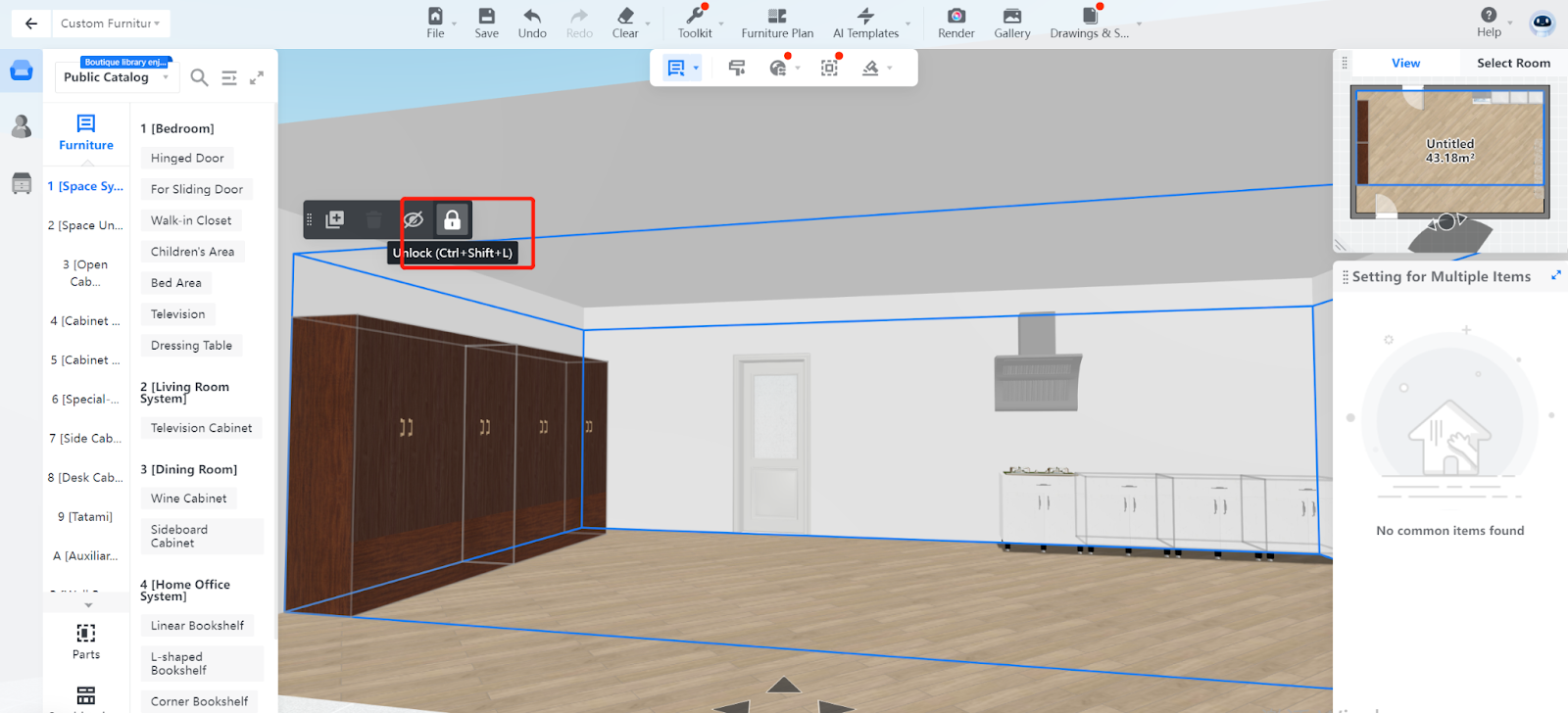Image resolution: width=1568 pixels, height=713 pixels.
Task: Select 2 [Space Un... category
Action: click(x=85, y=225)
